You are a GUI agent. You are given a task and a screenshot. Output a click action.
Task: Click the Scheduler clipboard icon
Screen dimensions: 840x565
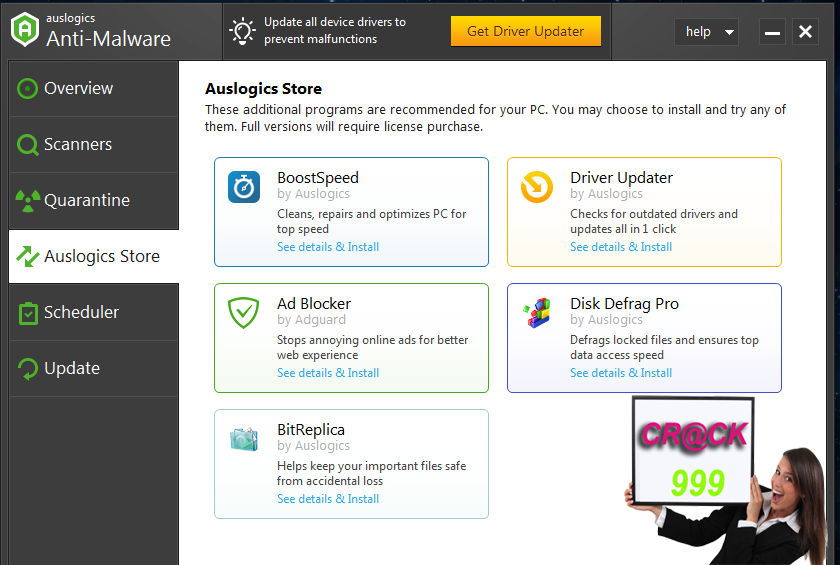28,313
